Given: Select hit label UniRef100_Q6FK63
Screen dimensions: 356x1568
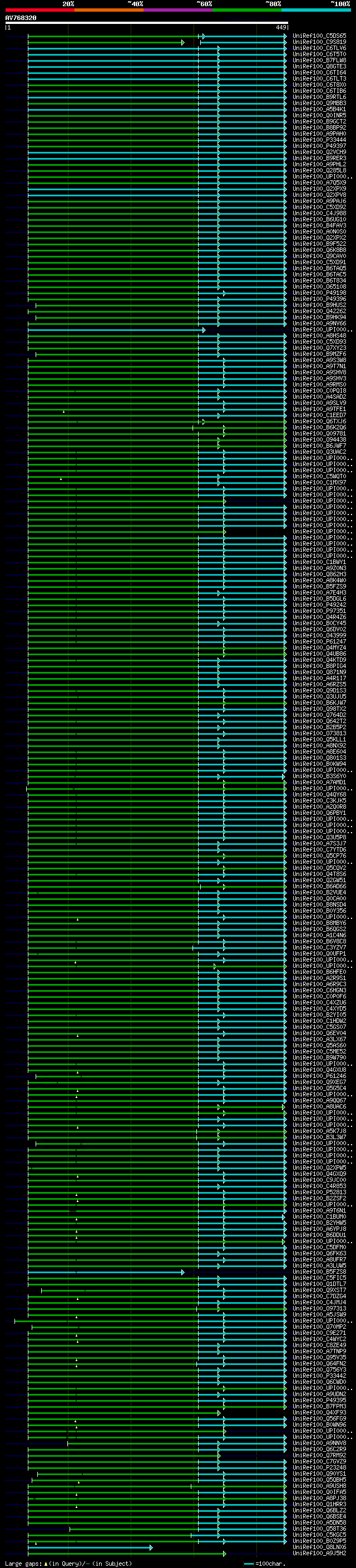Looking at the screenshot, I should click(x=319, y=1253).
